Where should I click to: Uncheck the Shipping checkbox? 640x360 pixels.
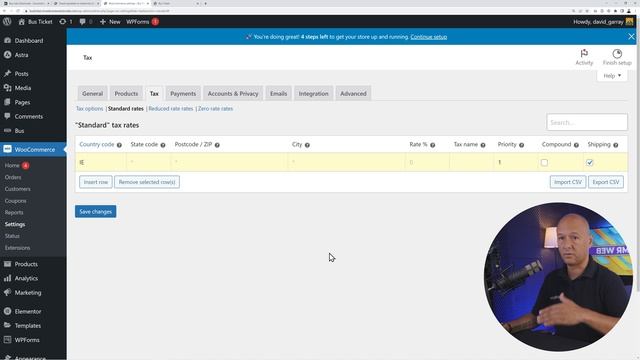pyautogui.click(x=589, y=162)
